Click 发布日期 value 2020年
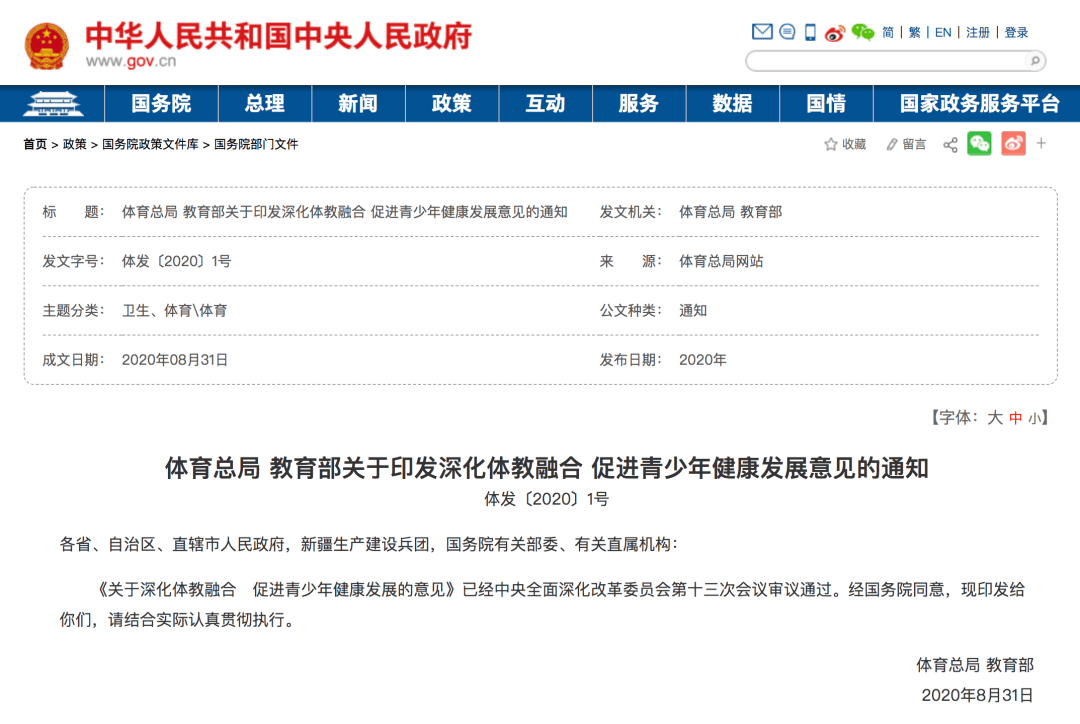 [703, 360]
